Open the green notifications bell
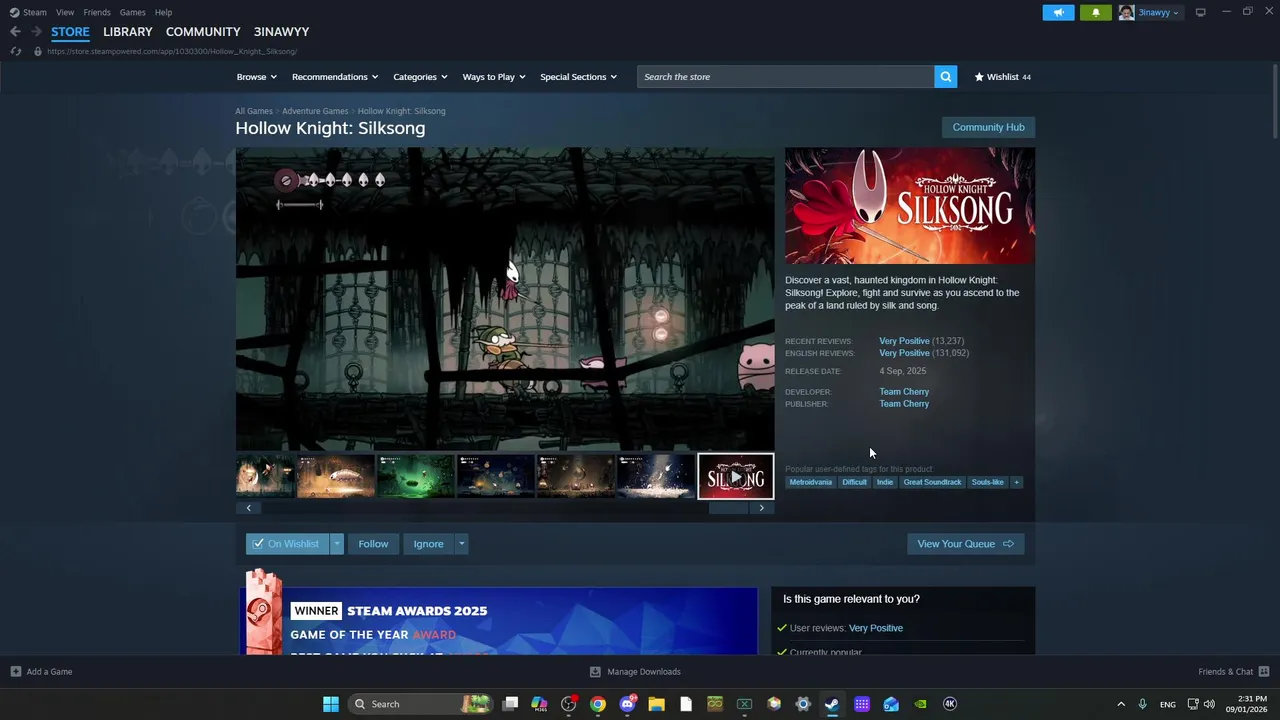 pyautogui.click(x=1095, y=12)
